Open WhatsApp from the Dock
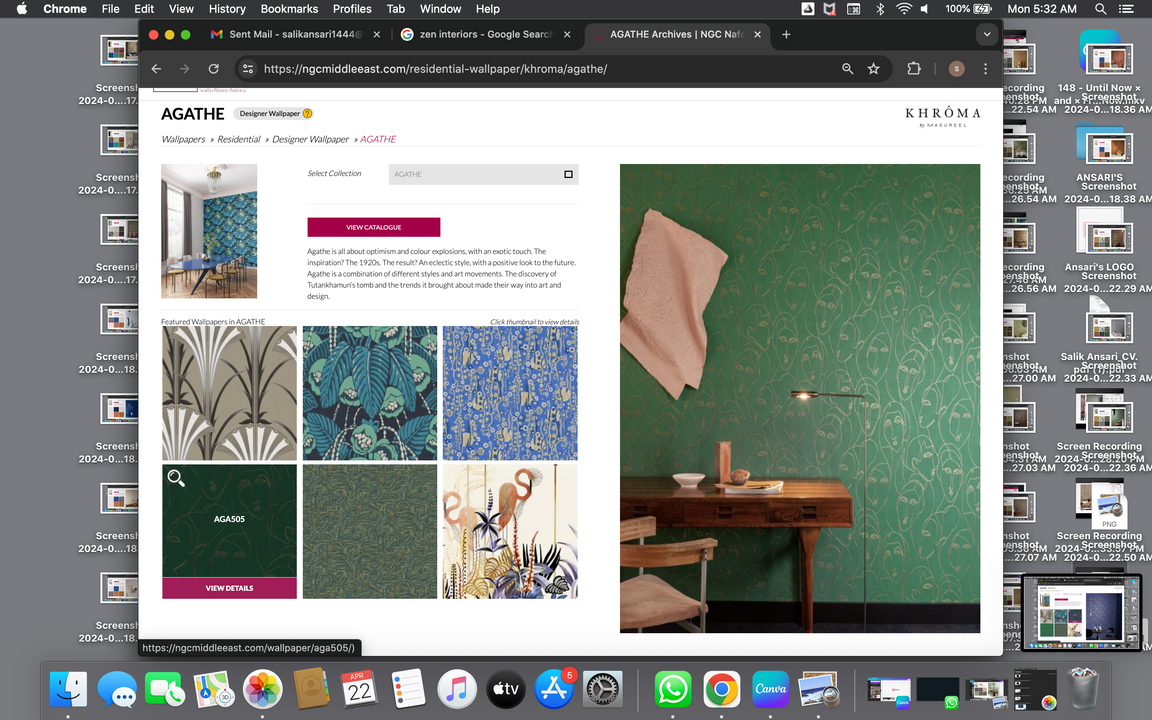This screenshot has height=720, width=1152. (x=673, y=689)
